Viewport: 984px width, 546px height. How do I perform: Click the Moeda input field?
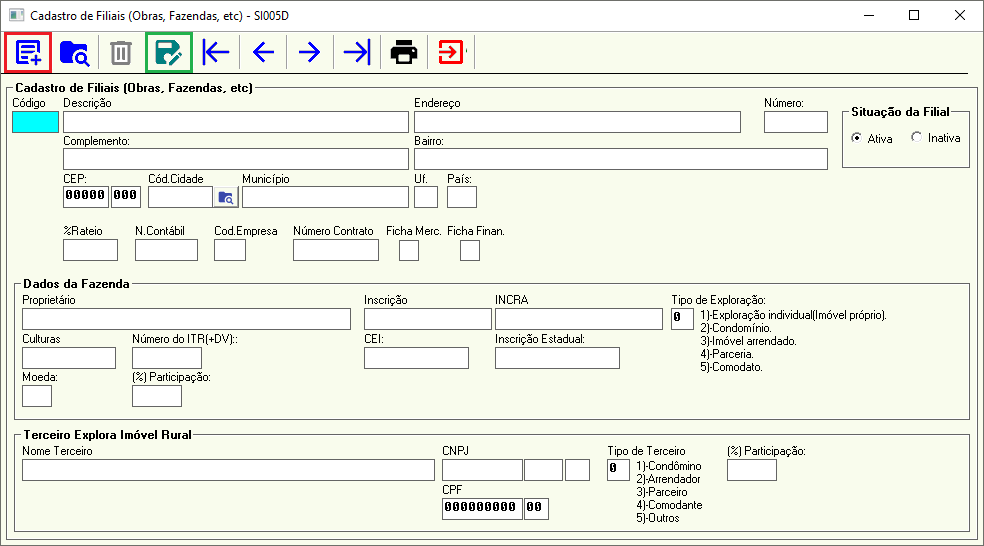(x=37, y=396)
